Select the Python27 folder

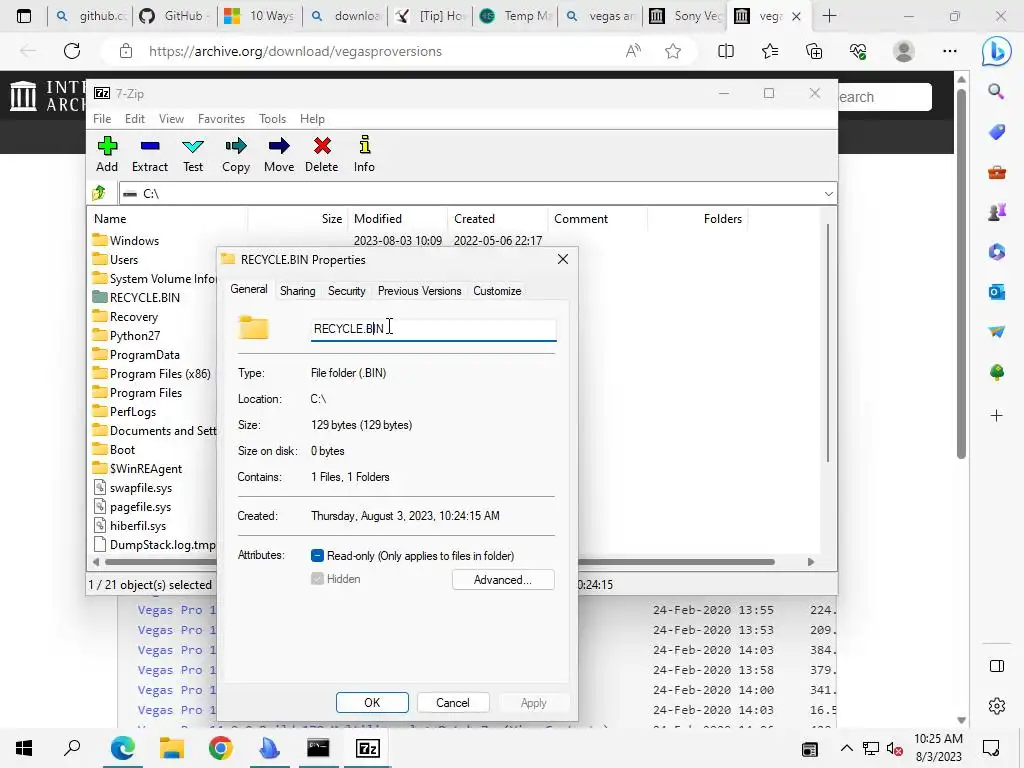coord(135,336)
